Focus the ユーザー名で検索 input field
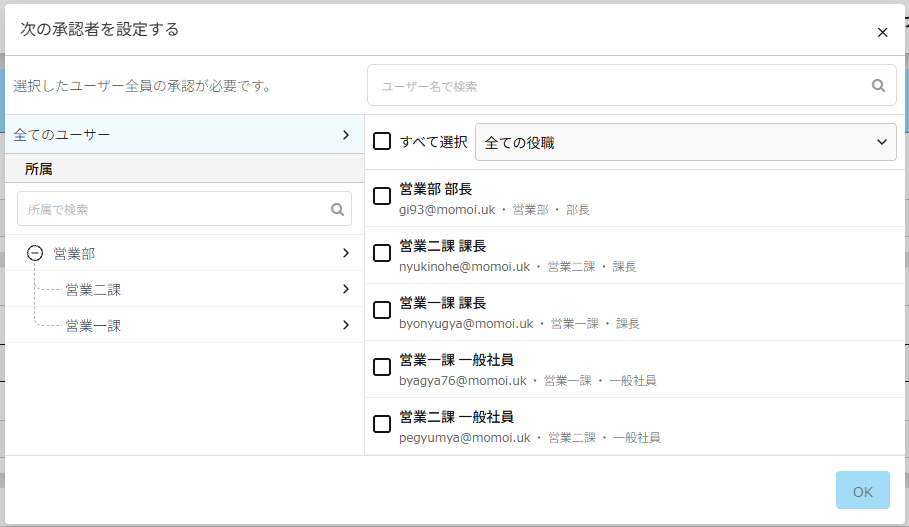Viewport: 909px width, 527px height. coord(620,86)
